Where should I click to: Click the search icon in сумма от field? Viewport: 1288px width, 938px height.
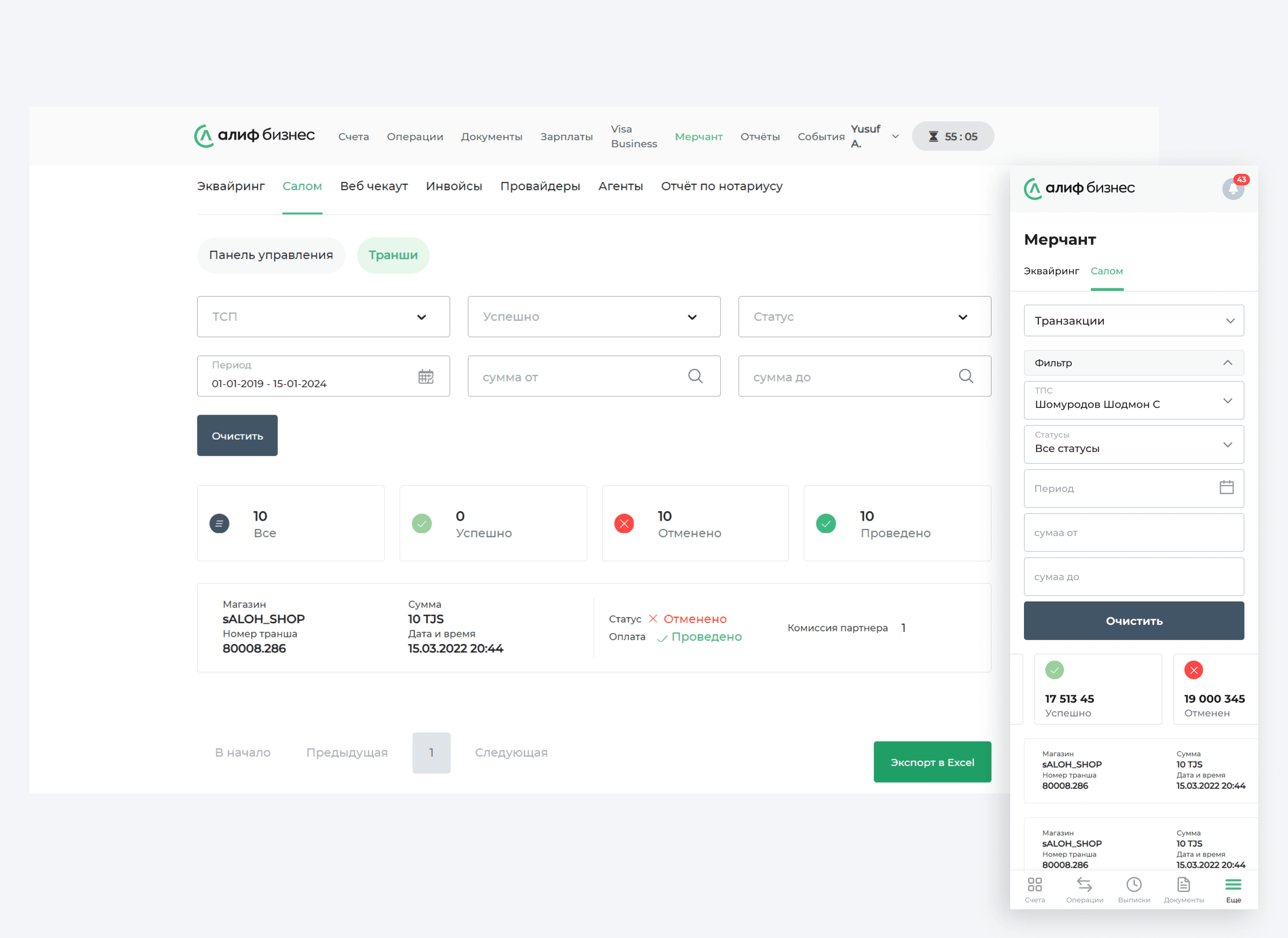[x=695, y=376]
